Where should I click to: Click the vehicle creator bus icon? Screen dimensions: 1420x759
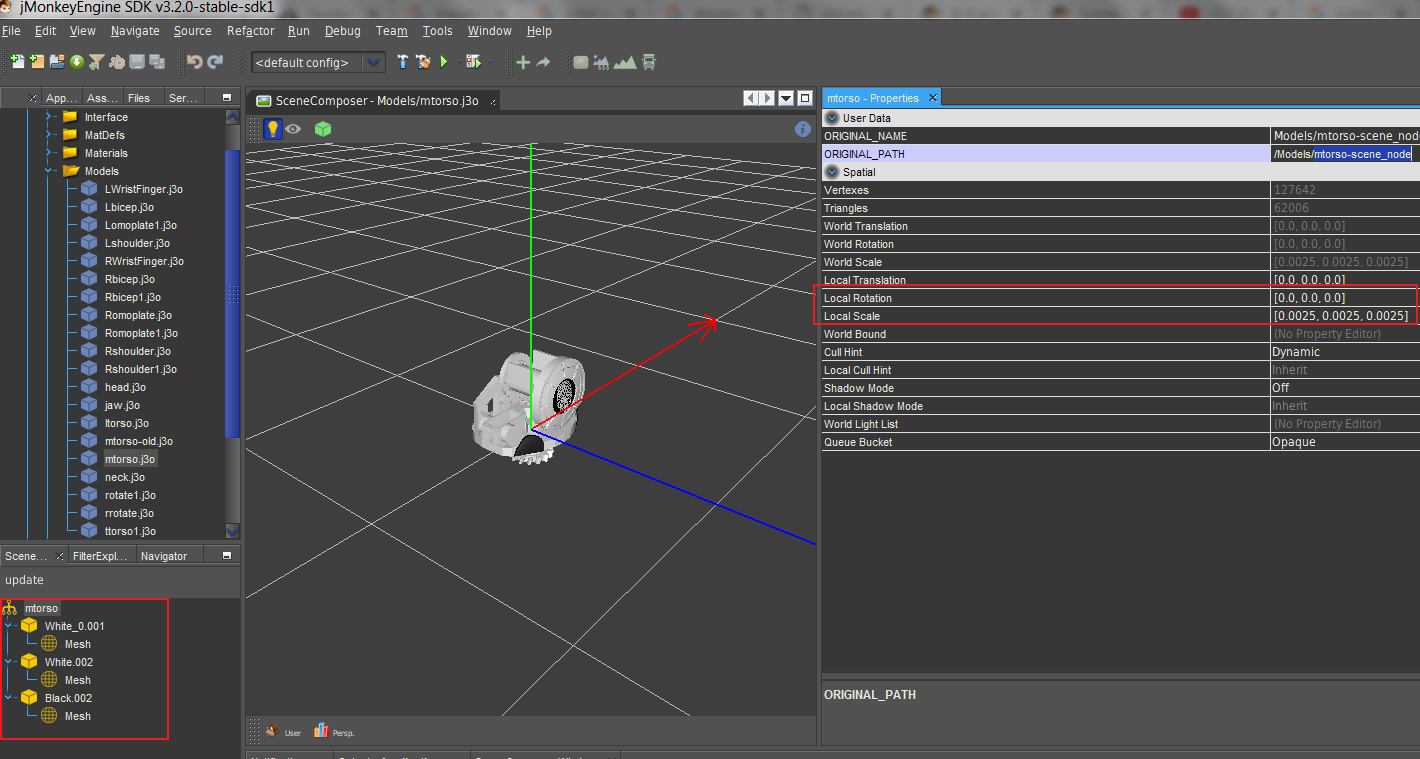click(649, 62)
